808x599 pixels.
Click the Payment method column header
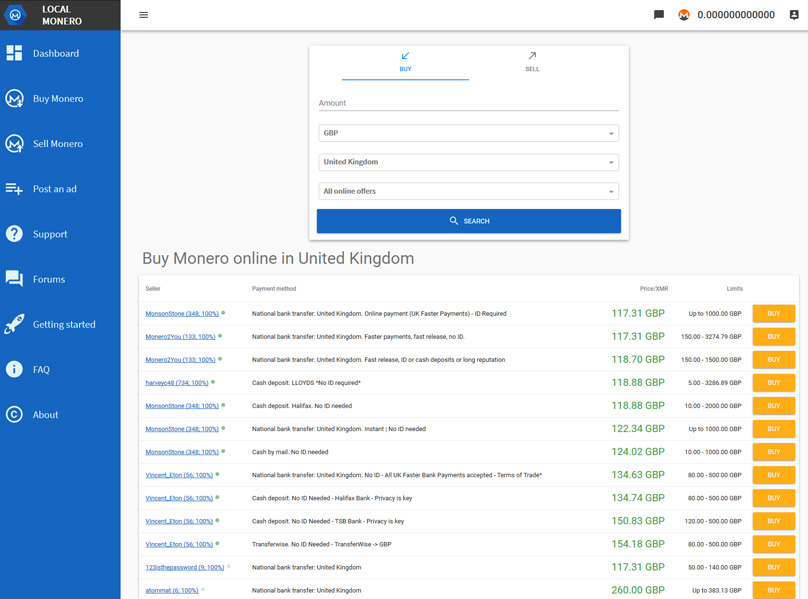coord(274,289)
